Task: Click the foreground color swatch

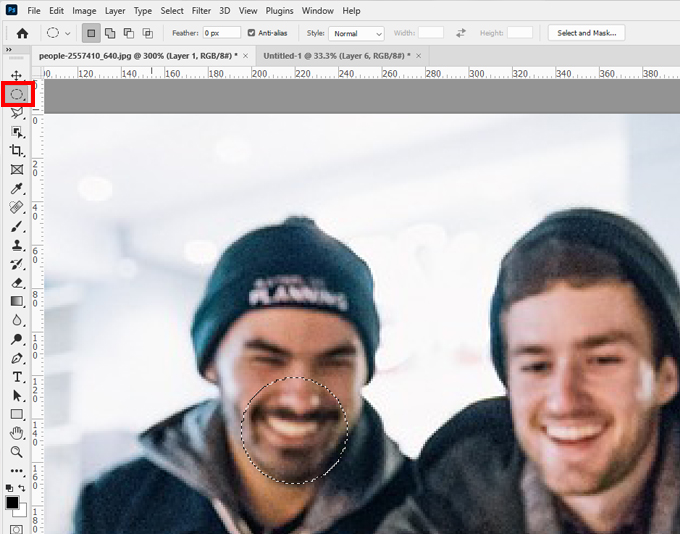Action: (x=12, y=502)
